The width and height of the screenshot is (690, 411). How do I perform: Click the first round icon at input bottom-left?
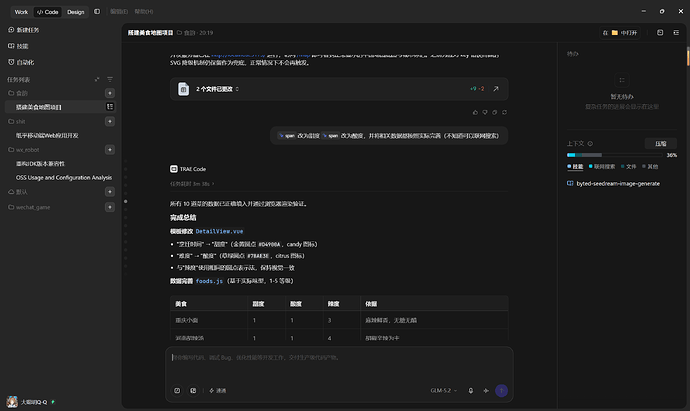point(177,391)
